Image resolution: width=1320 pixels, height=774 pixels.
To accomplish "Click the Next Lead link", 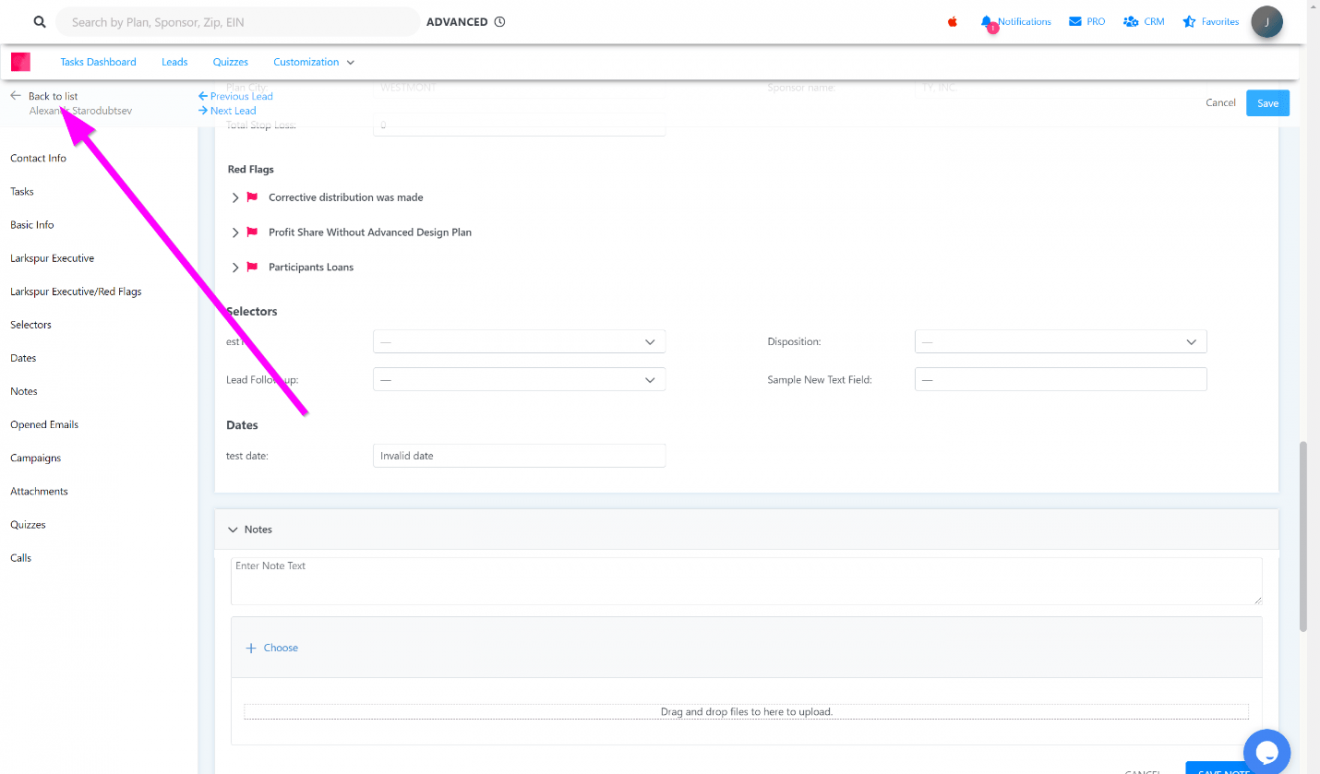I will coord(232,111).
